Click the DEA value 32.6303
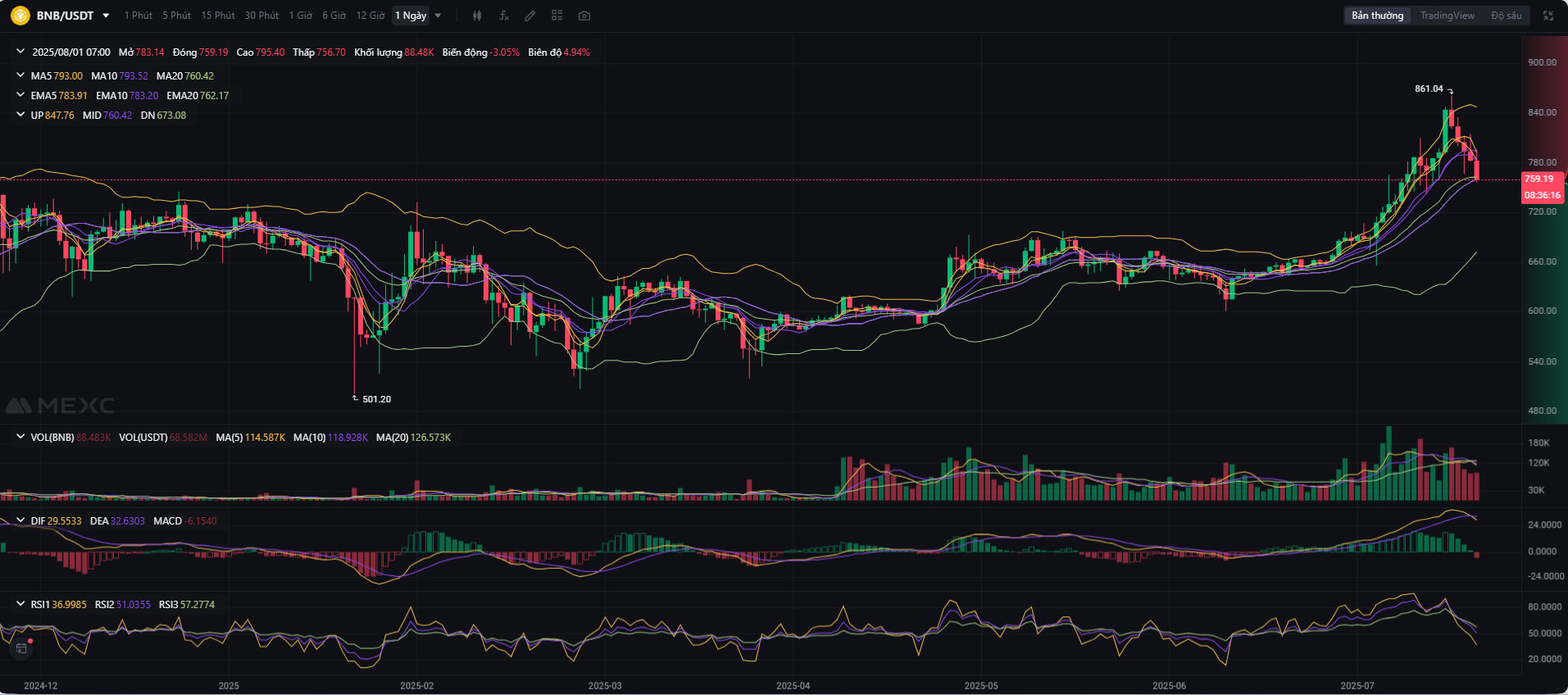The image size is (1568, 695). [x=128, y=520]
